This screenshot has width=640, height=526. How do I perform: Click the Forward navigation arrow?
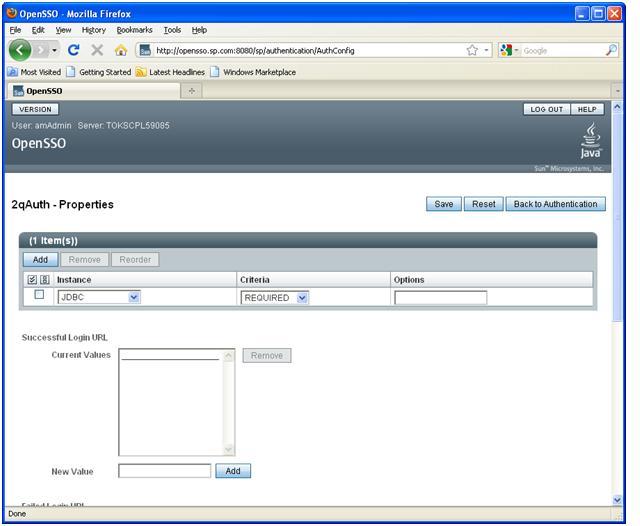(x=41, y=50)
